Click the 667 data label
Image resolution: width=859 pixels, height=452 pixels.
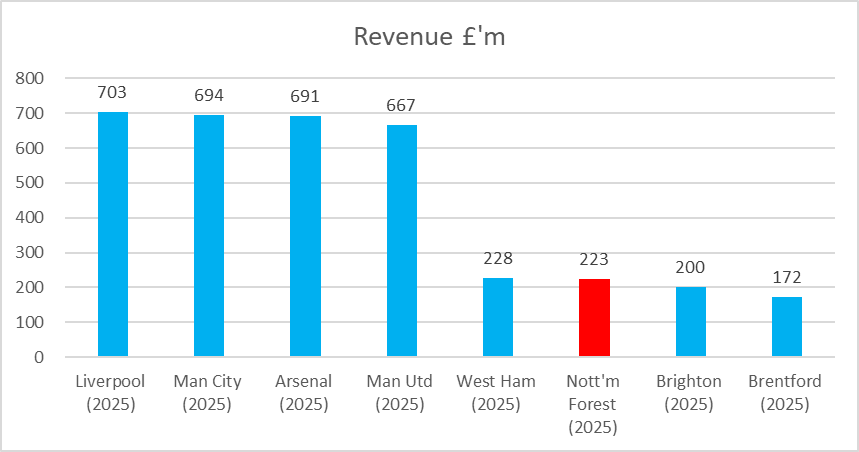(x=401, y=105)
